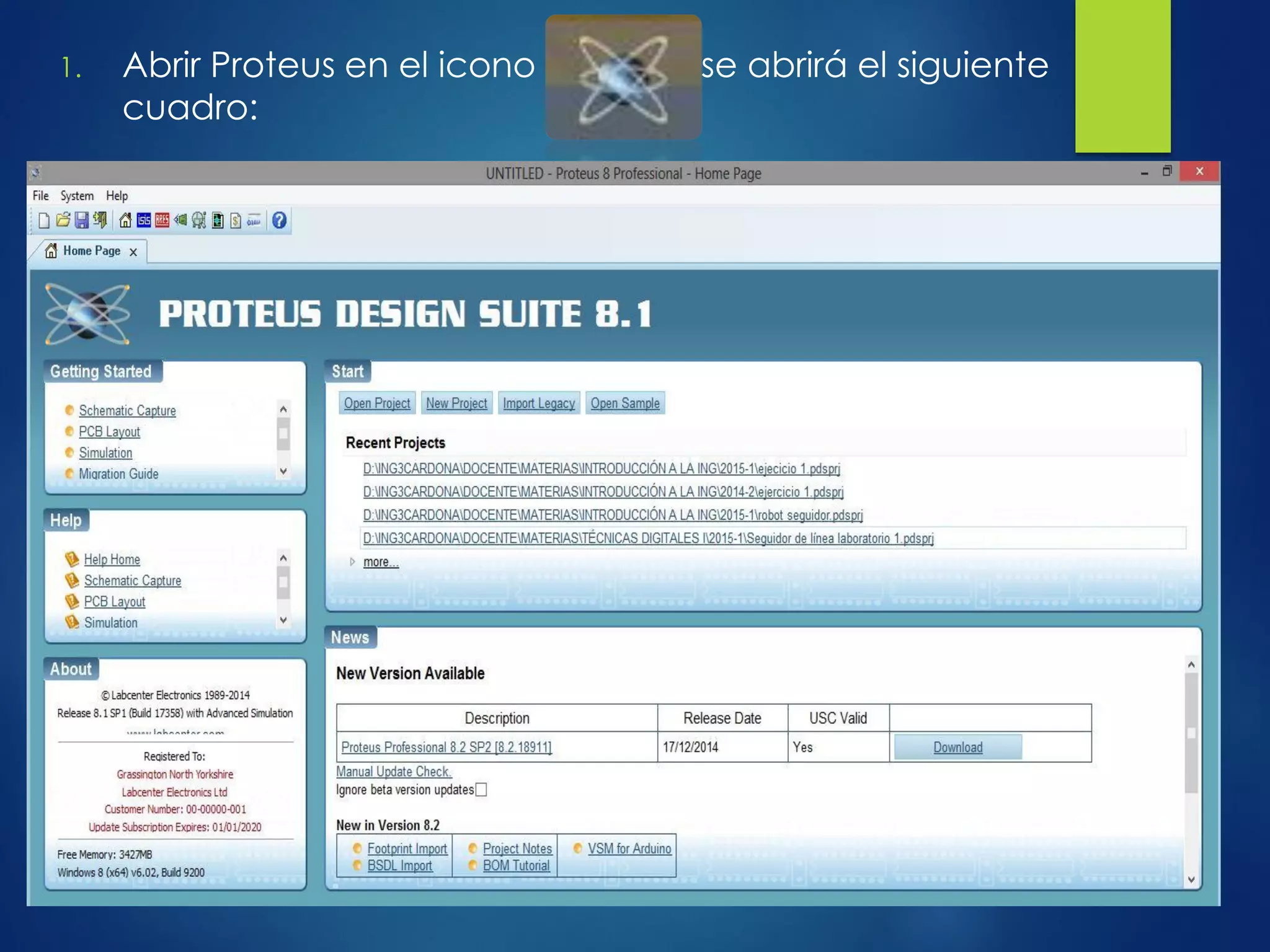Open the Bill of Materials icon

(236, 221)
